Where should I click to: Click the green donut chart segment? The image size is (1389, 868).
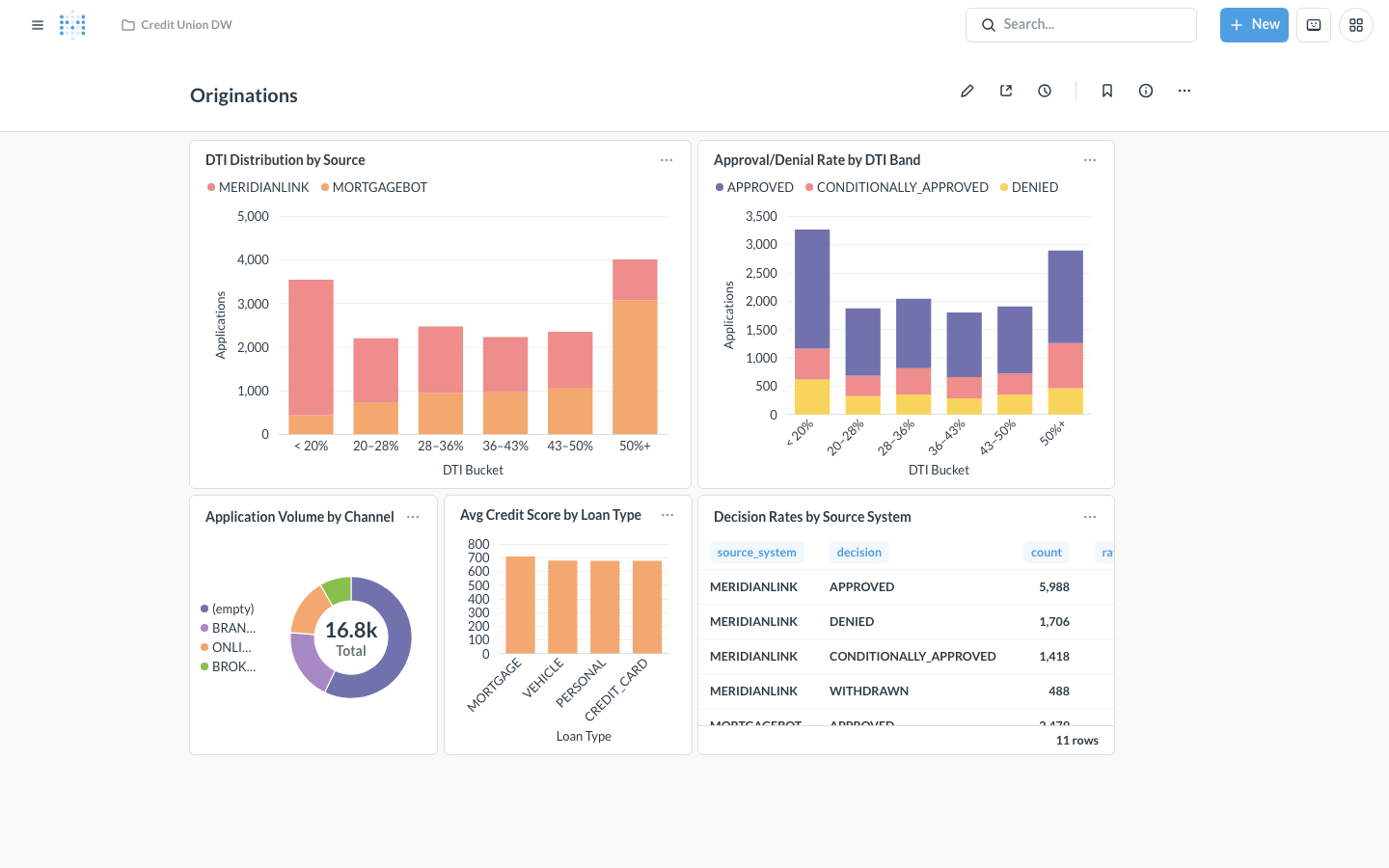[338, 588]
